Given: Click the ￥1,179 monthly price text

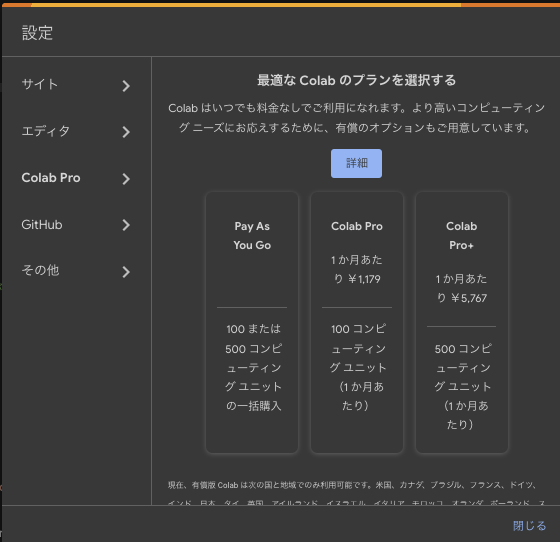Looking at the screenshot, I should (x=364, y=279).
